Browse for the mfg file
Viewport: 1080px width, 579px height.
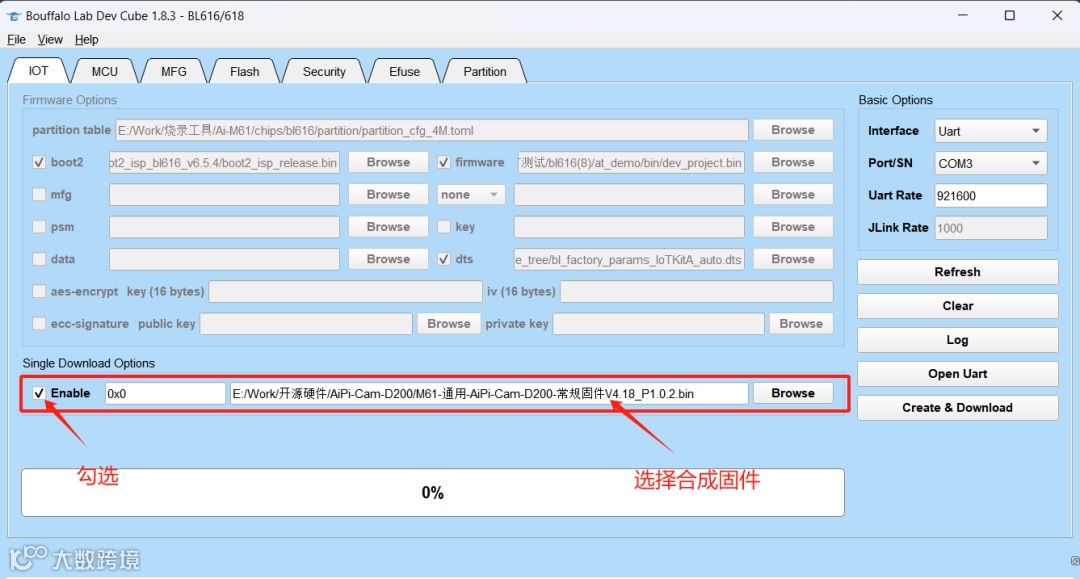coord(388,195)
